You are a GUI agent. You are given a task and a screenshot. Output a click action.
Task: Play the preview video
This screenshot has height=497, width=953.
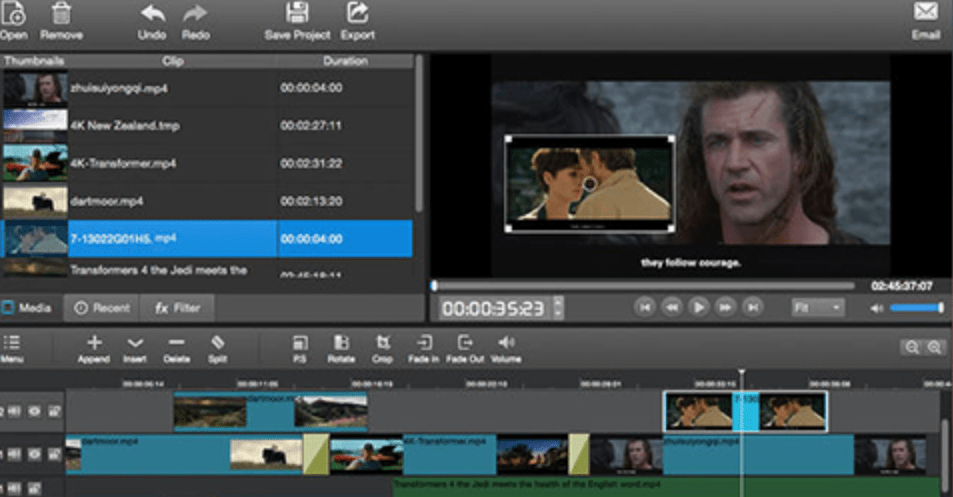click(x=698, y=307)
